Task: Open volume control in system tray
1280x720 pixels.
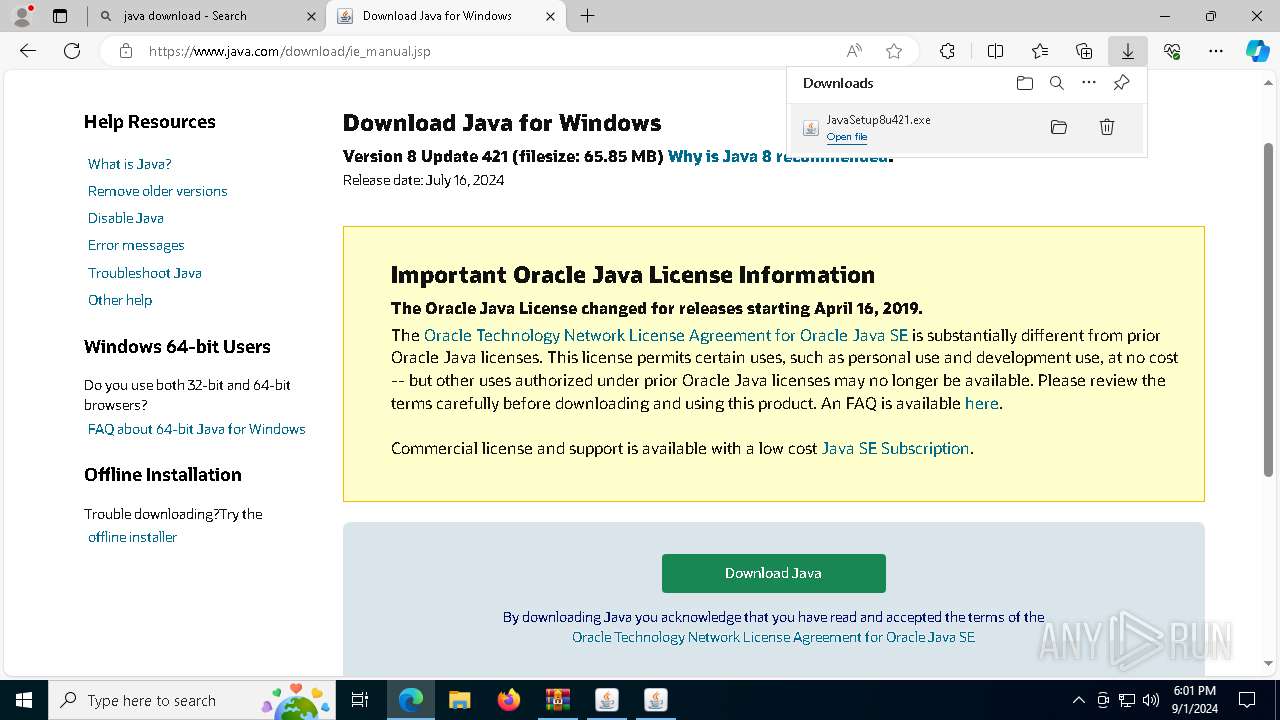Action: 1151,700
